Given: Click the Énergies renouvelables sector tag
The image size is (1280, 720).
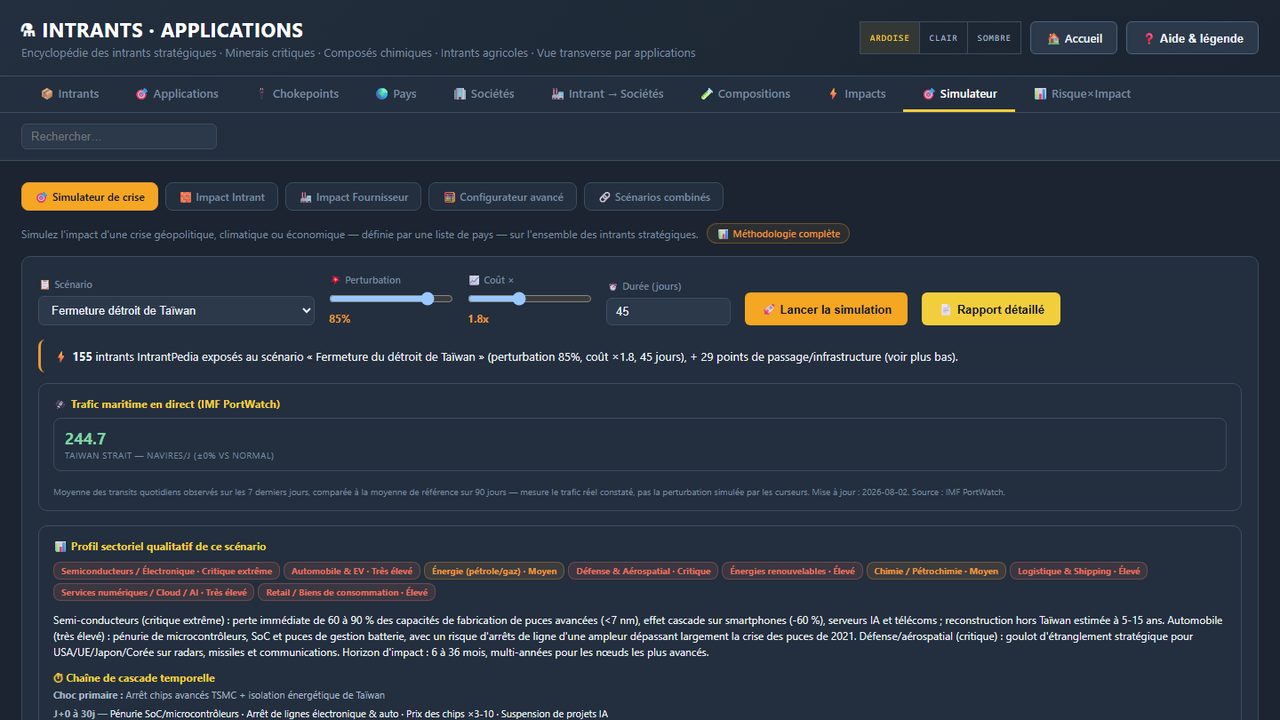Looking at the screenshot, I should [792, 571].
